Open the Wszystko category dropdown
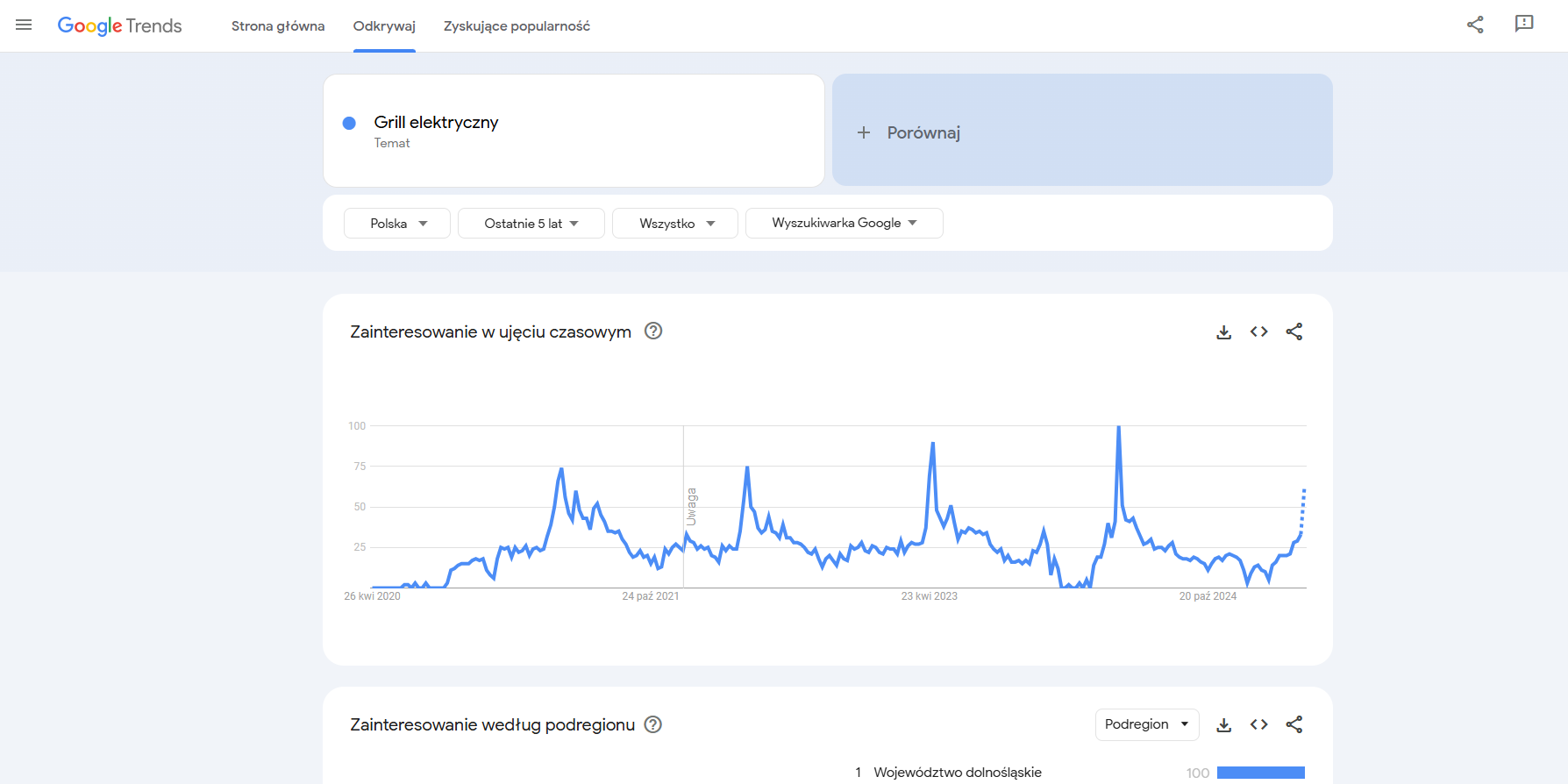1568x784 pixels. [x=675, y=223]
